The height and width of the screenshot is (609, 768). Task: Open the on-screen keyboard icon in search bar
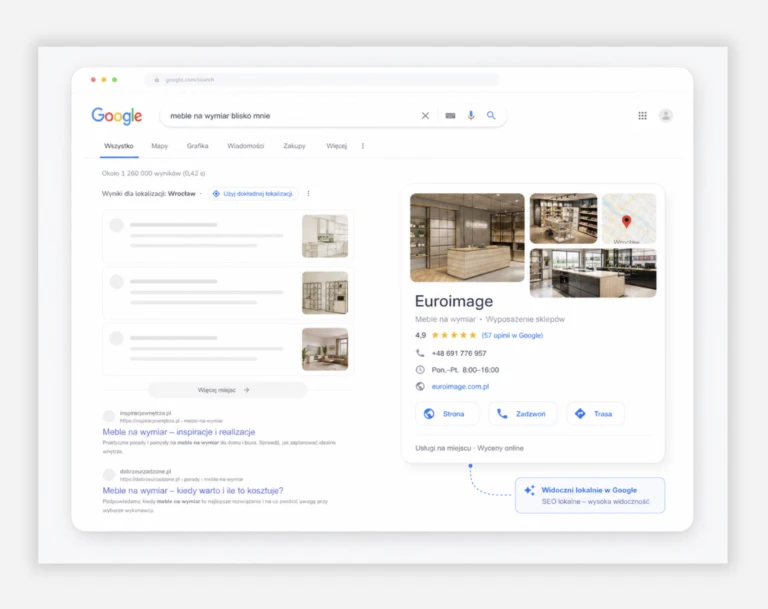click(450, 116)
